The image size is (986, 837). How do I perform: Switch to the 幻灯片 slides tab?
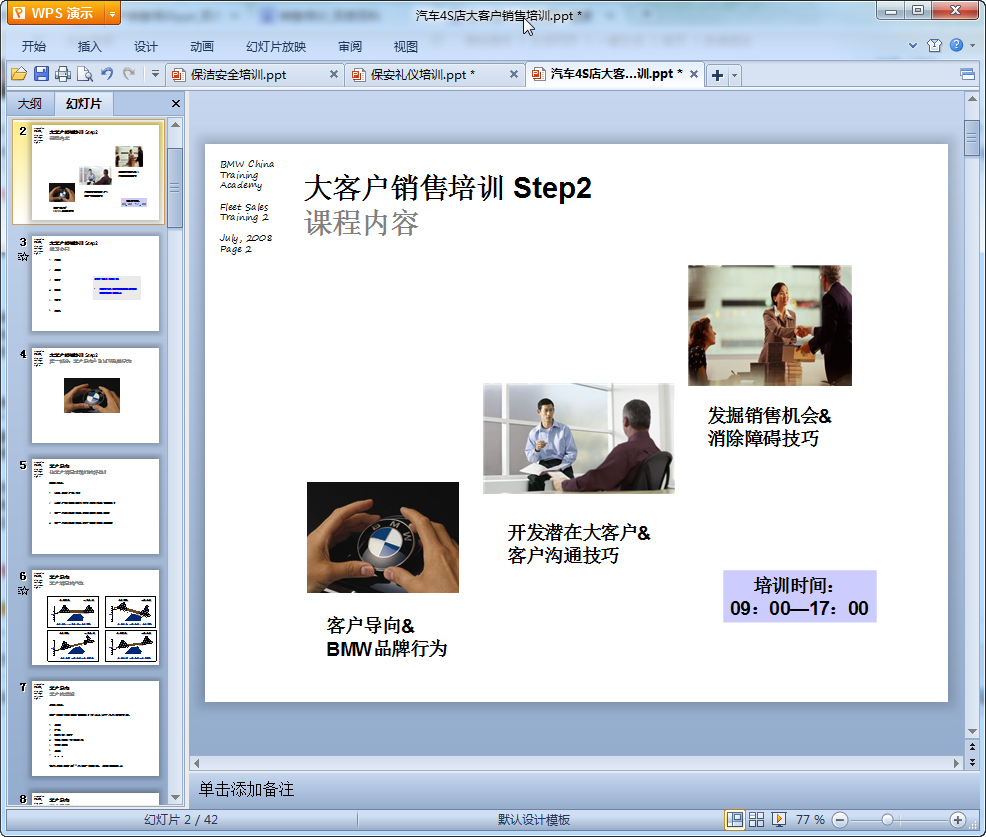[x=83, y=104]
